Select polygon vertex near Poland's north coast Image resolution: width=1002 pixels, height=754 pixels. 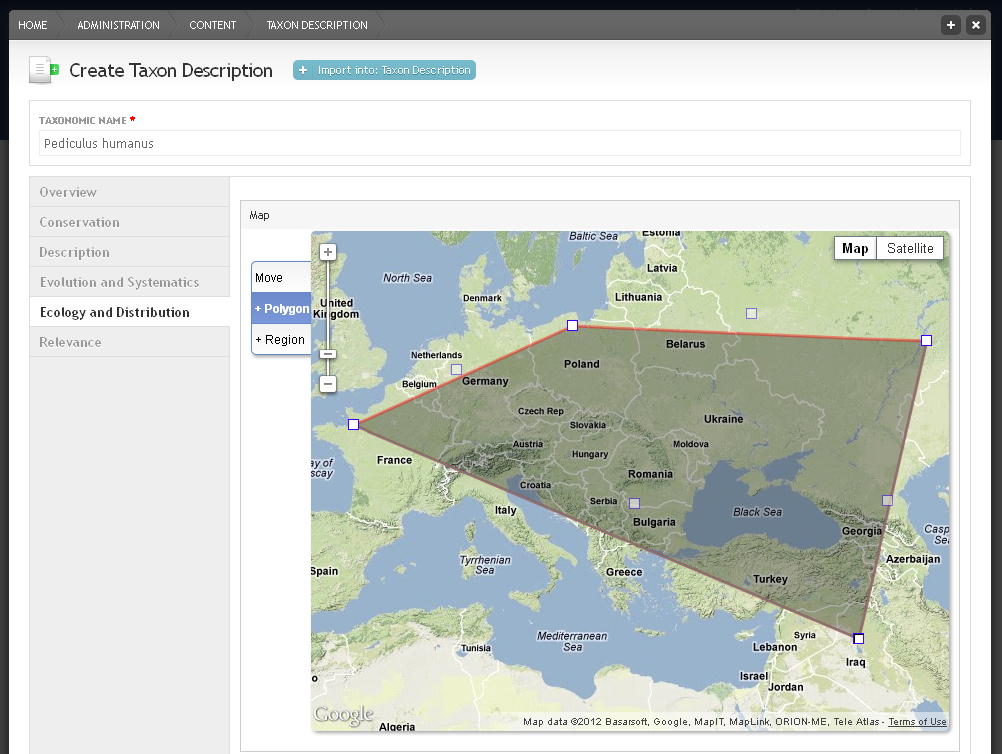click(x=573, y=326)
